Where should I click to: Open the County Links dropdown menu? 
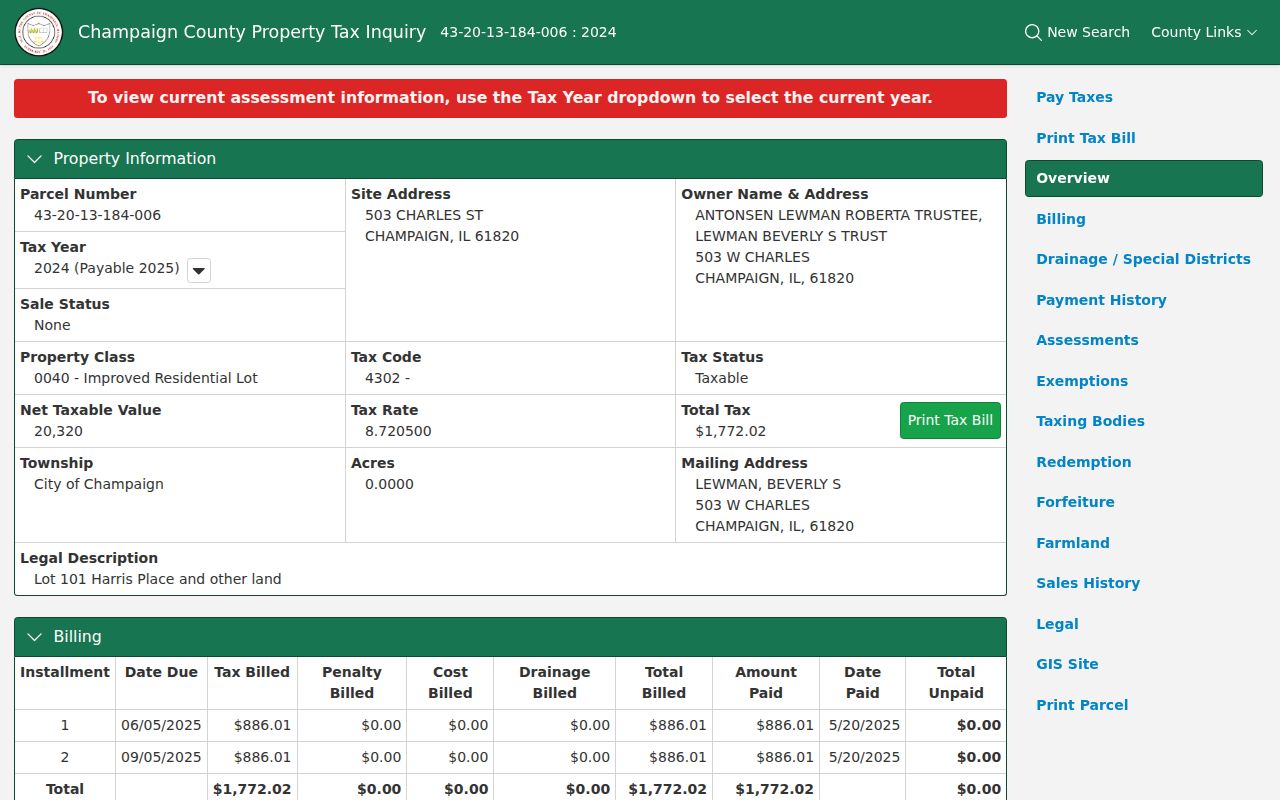pyautogui.click(x=1204, y=32)
